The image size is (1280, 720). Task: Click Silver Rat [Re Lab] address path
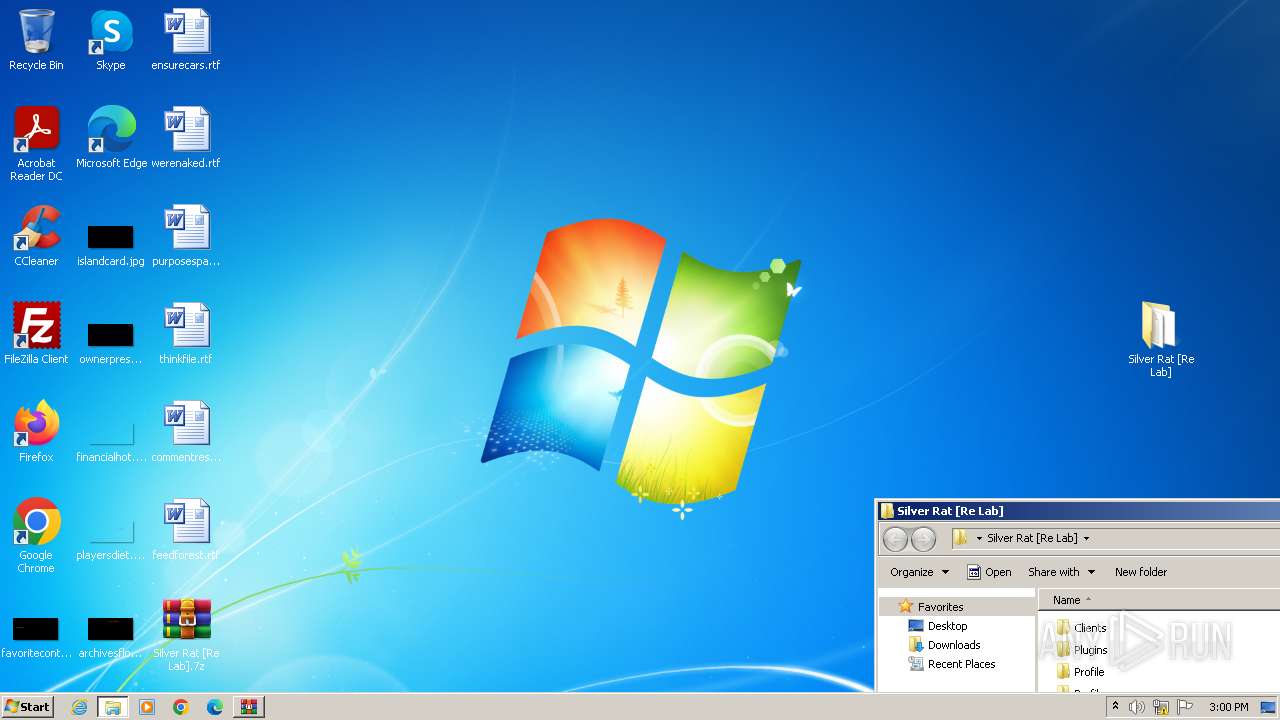coord(1032,538)
